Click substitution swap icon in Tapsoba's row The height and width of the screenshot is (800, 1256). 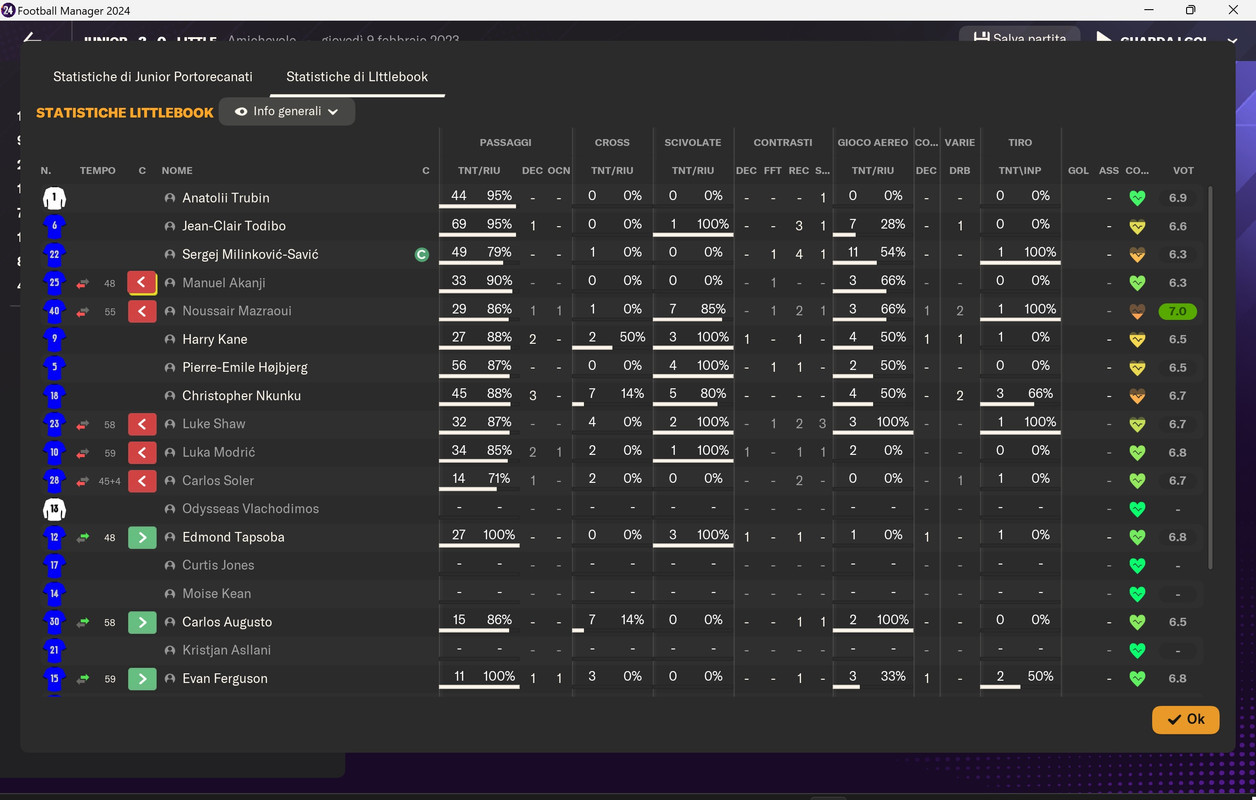click(x=83, y=537)
